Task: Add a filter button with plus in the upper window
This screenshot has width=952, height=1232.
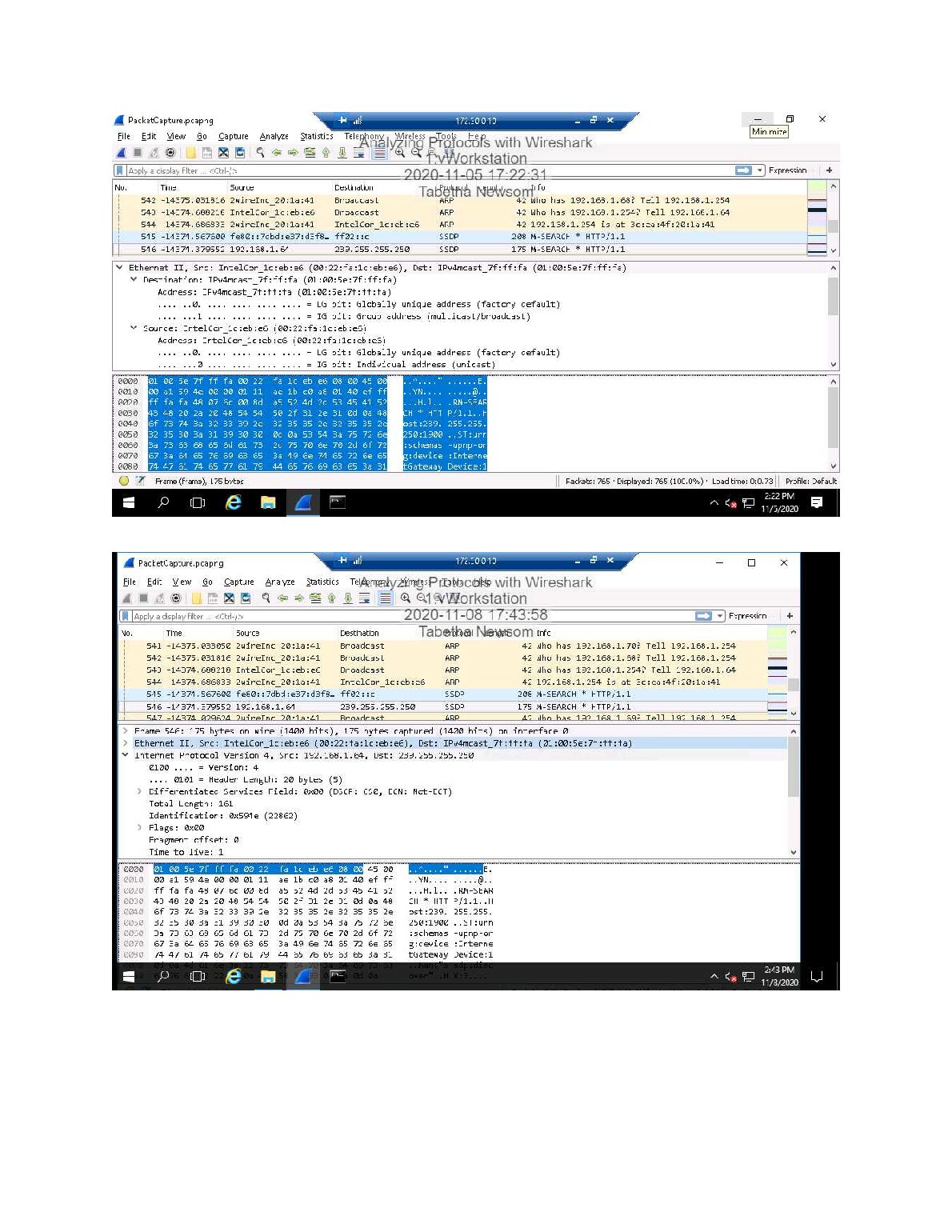Action: (x=830, y=170)
